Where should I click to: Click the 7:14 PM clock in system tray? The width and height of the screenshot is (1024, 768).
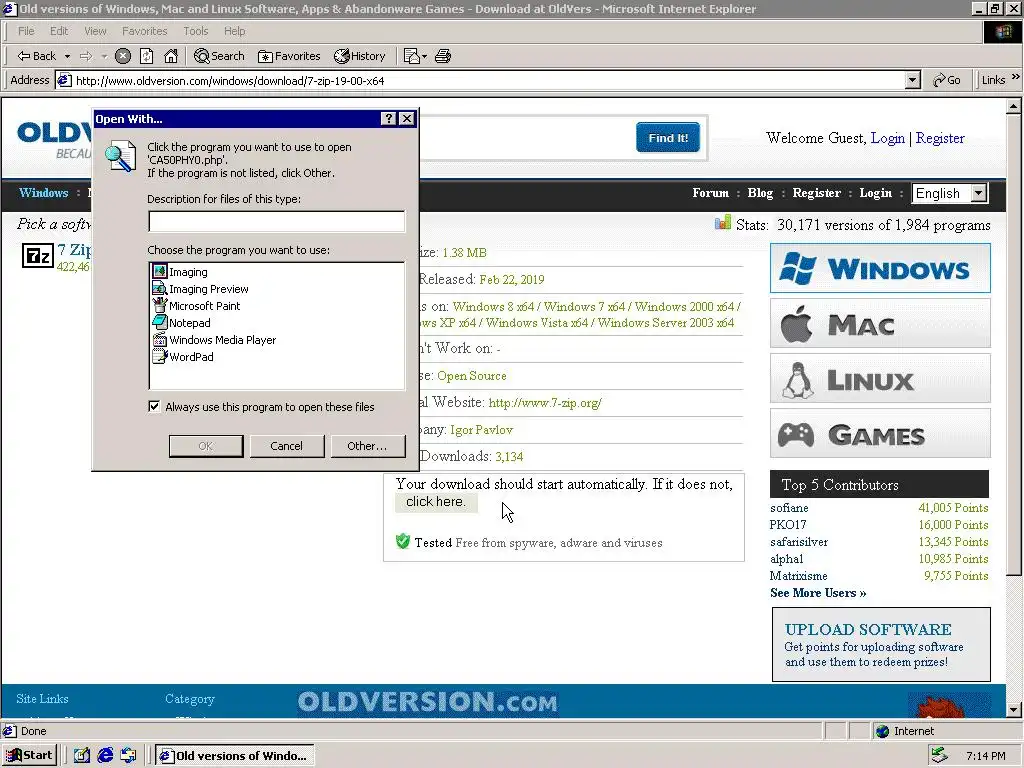pos(985,756)
